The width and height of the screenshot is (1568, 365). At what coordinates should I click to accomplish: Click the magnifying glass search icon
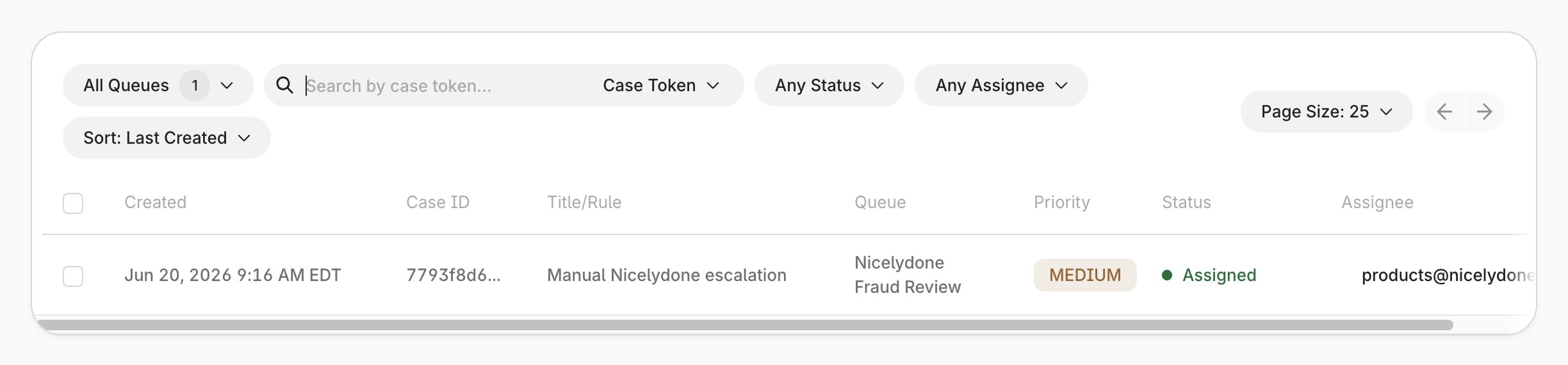point(284,85)
